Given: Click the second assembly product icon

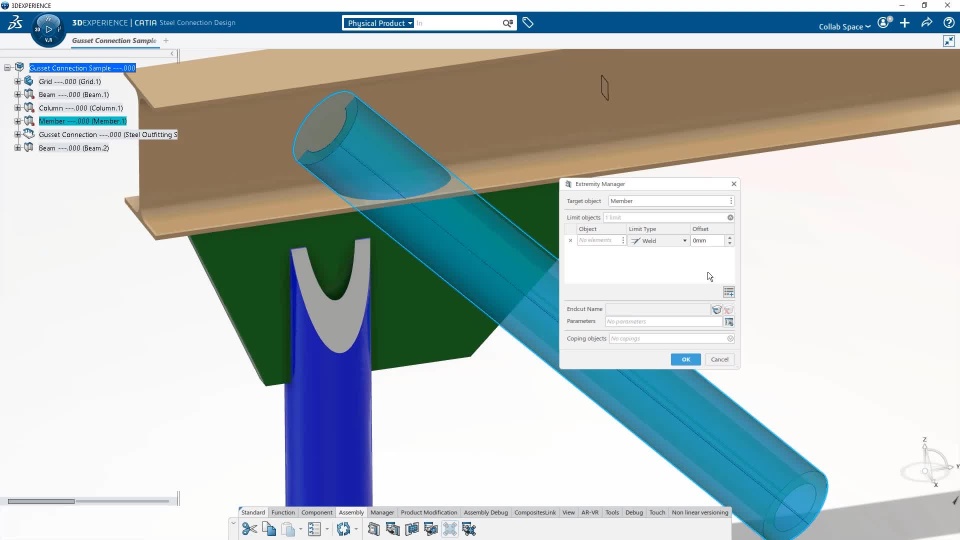Looking at the screenshot, I should tap(392, 528).
